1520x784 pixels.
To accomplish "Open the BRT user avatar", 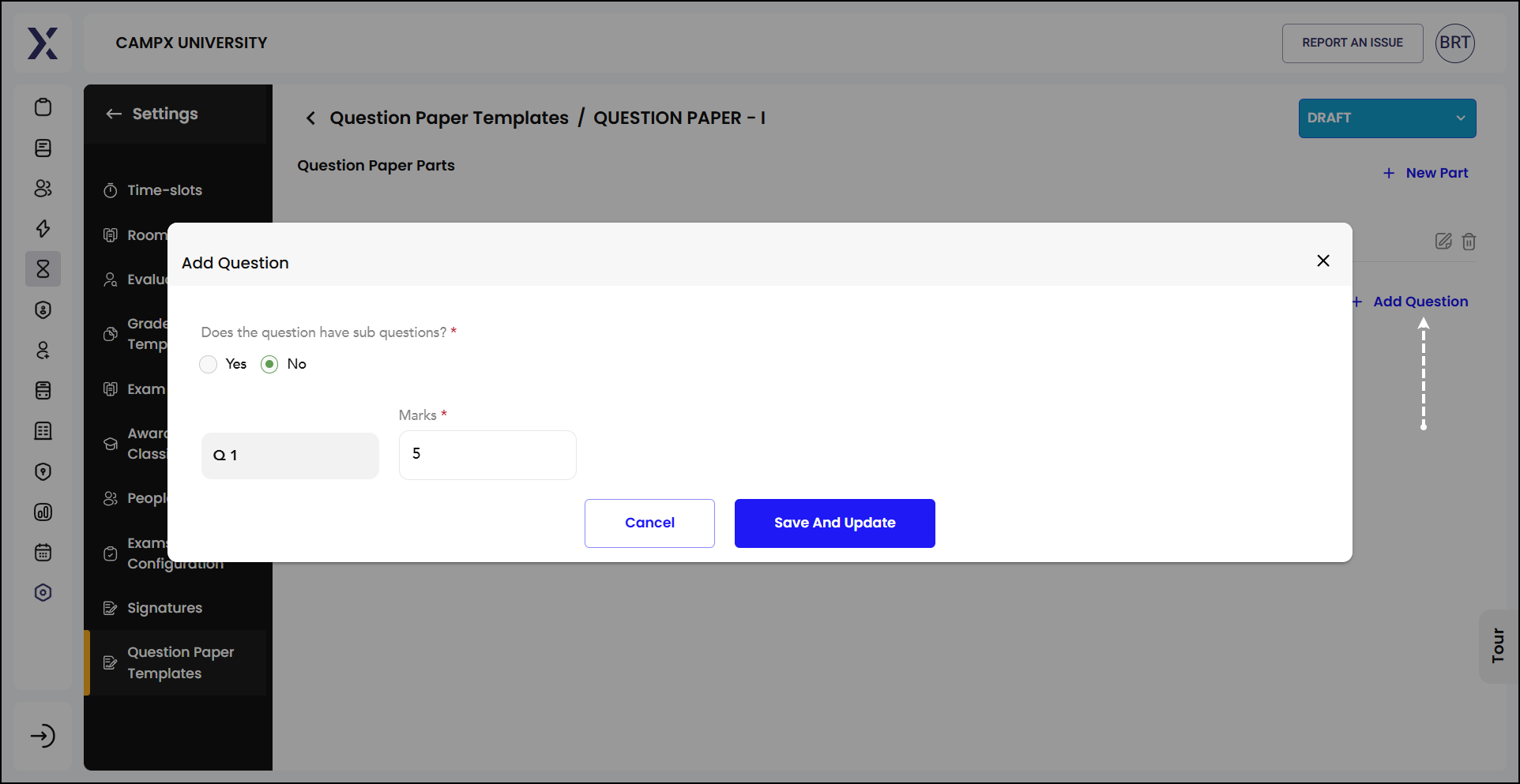I will pyautogui.click(x=1454, y=43).
